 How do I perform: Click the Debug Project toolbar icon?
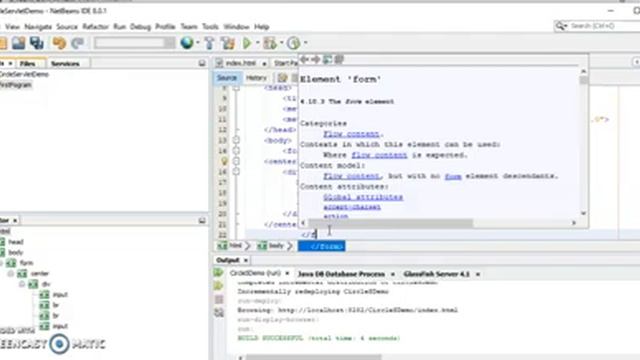coord(270,43)
